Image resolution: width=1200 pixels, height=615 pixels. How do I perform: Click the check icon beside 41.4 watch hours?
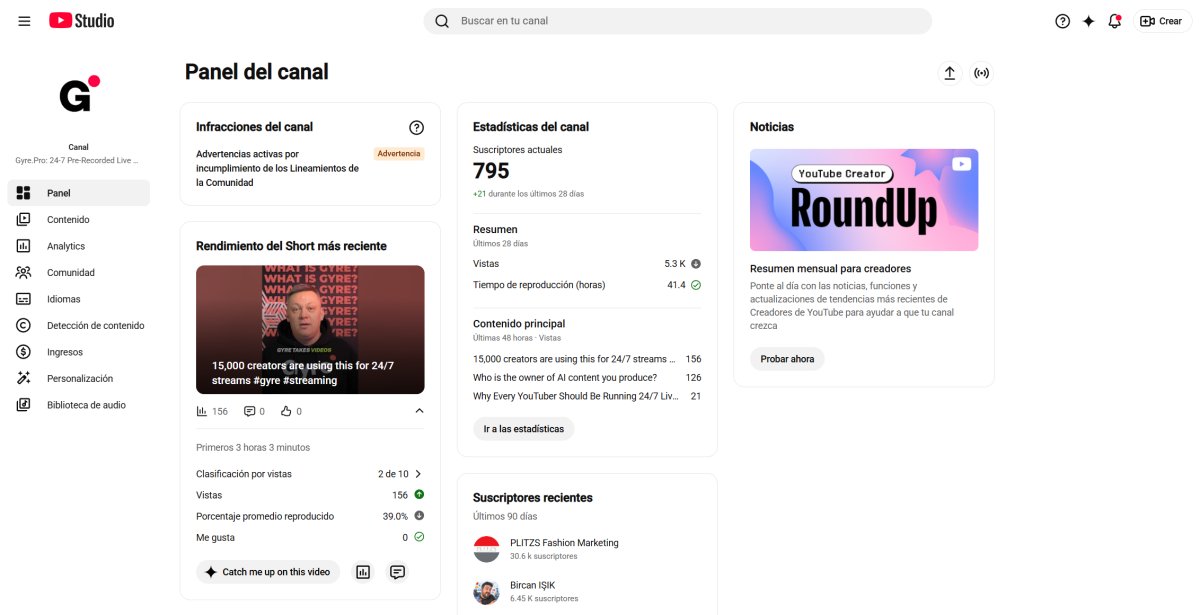[696, 285]
